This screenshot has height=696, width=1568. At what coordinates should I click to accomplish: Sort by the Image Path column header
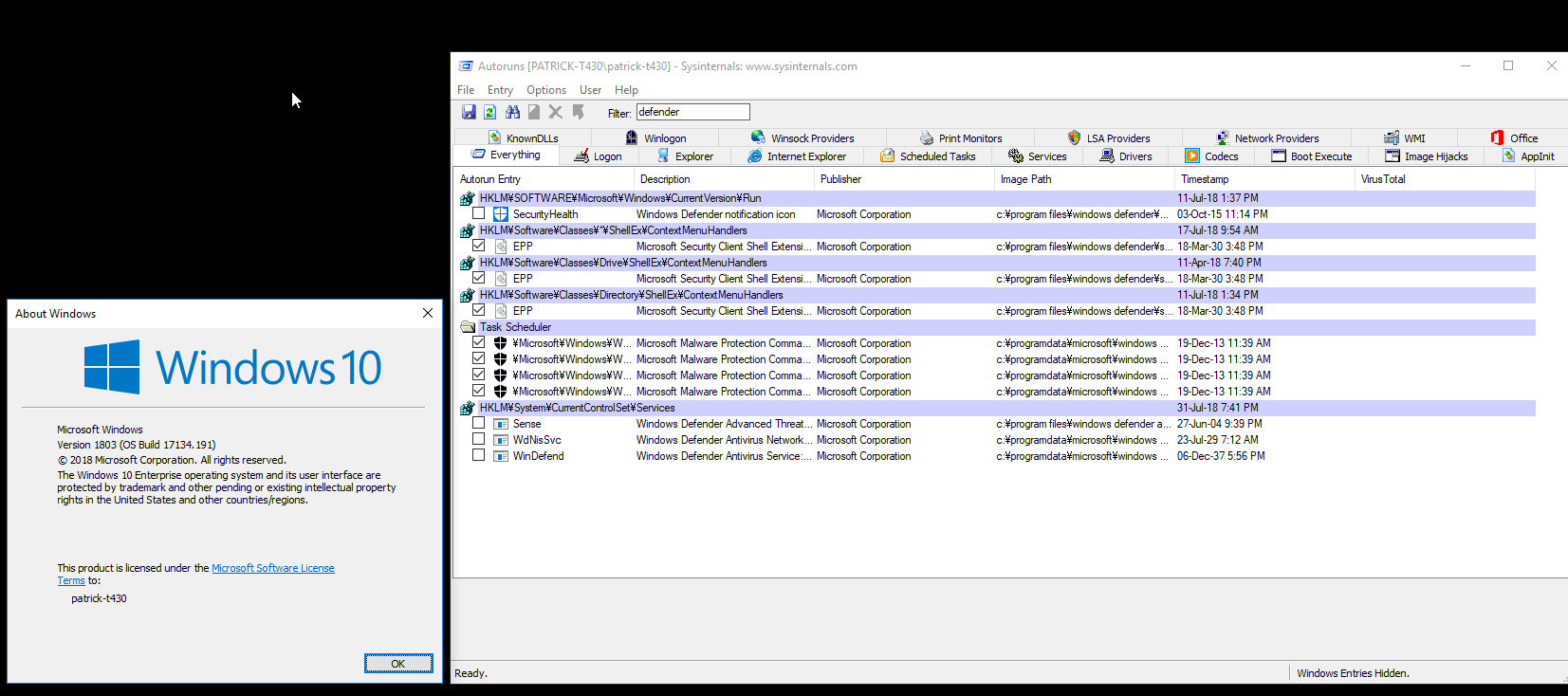[1084, 179]
